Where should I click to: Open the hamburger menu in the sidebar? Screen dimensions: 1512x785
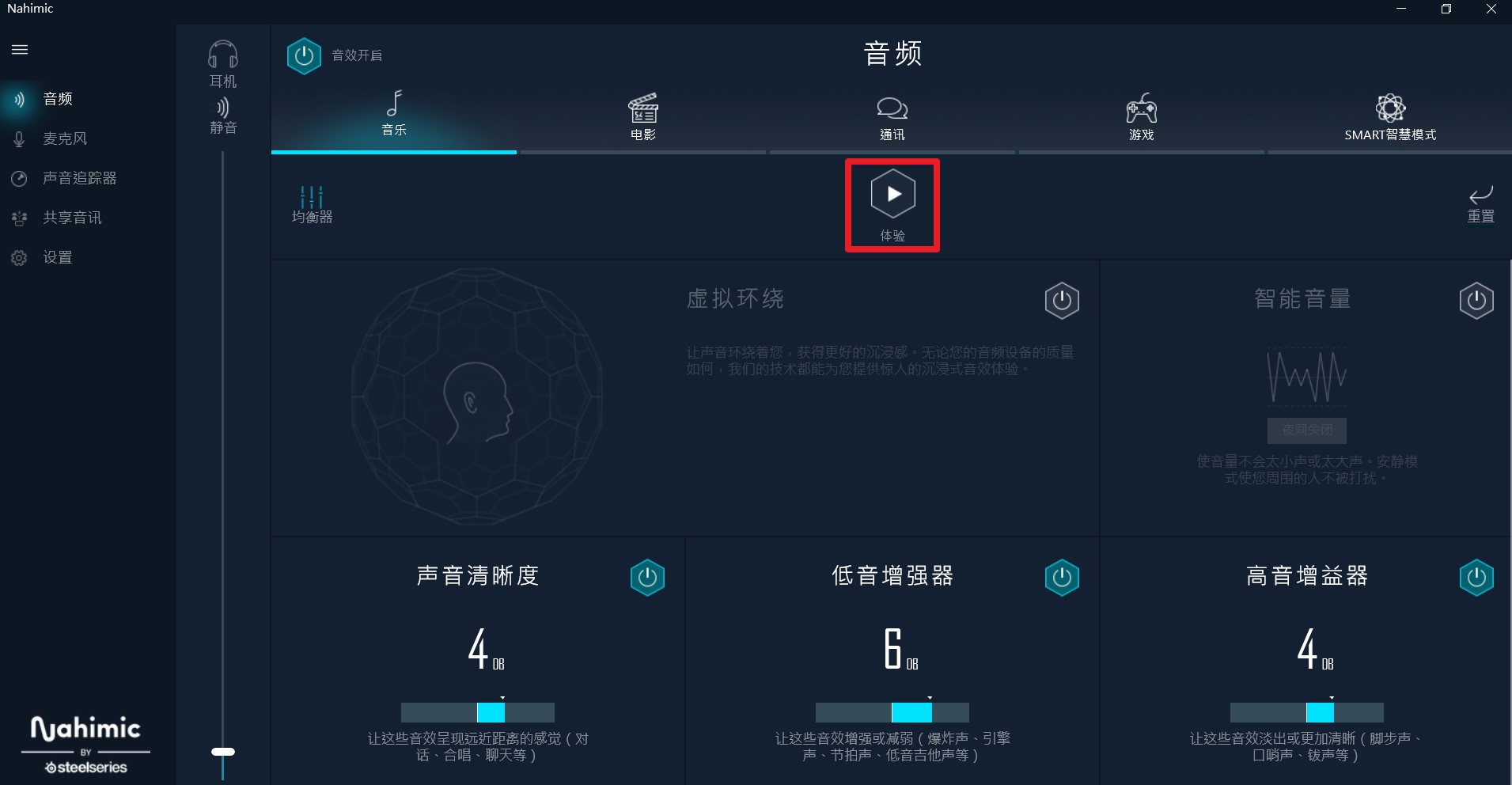(x=20, y=50)
